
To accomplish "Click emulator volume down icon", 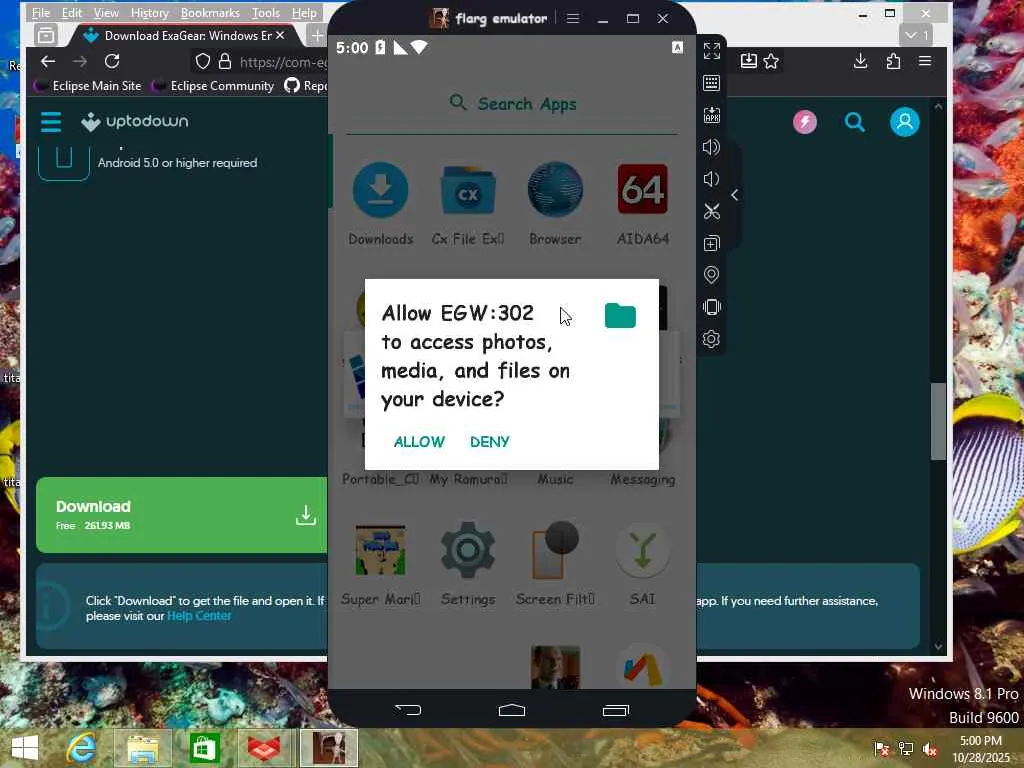I will coord(712,179).
